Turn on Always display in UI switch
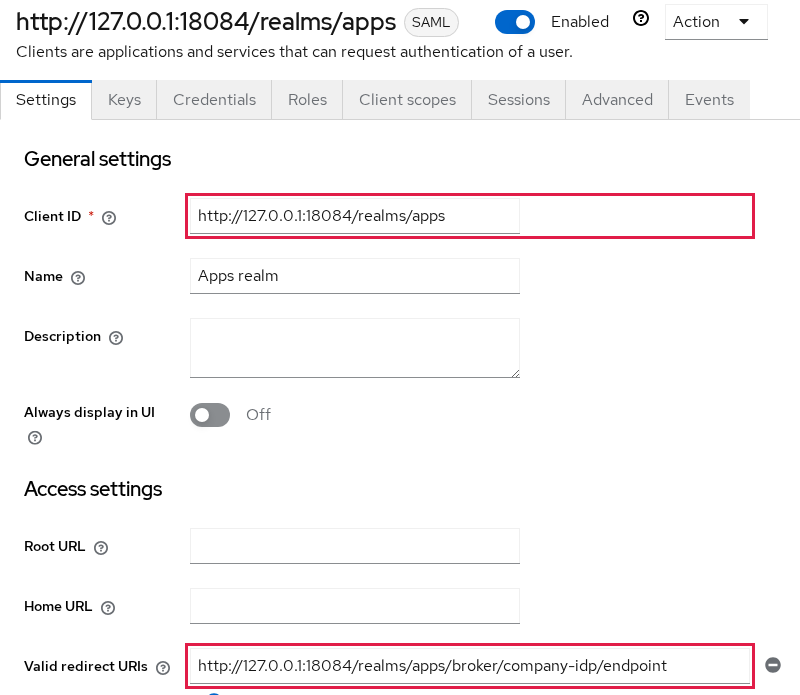This screenshot has width=800, height=695. [x=210, y=415]
